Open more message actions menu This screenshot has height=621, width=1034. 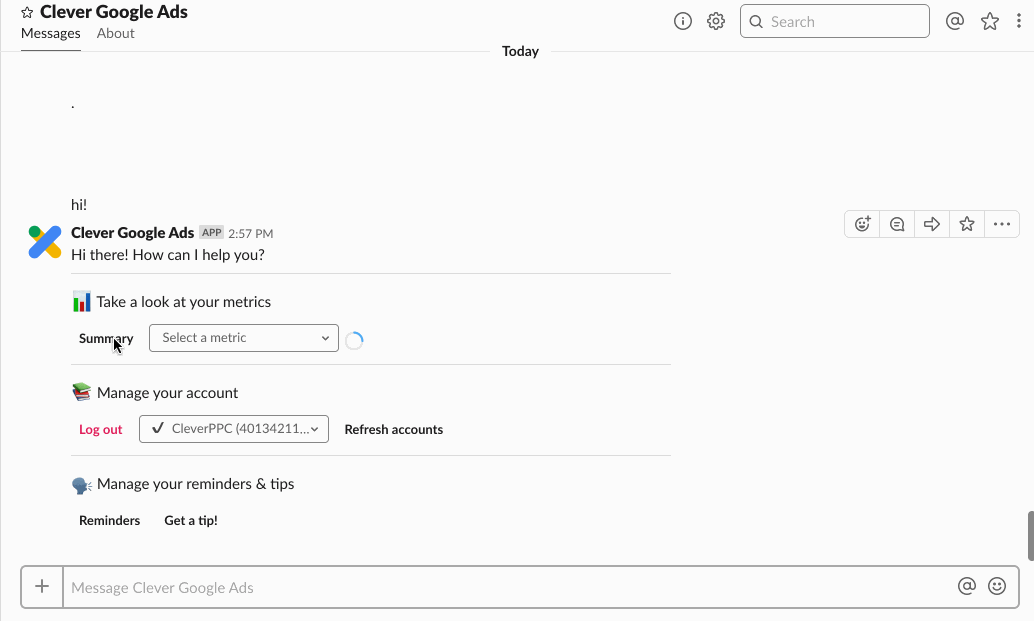pos(1002,224)
